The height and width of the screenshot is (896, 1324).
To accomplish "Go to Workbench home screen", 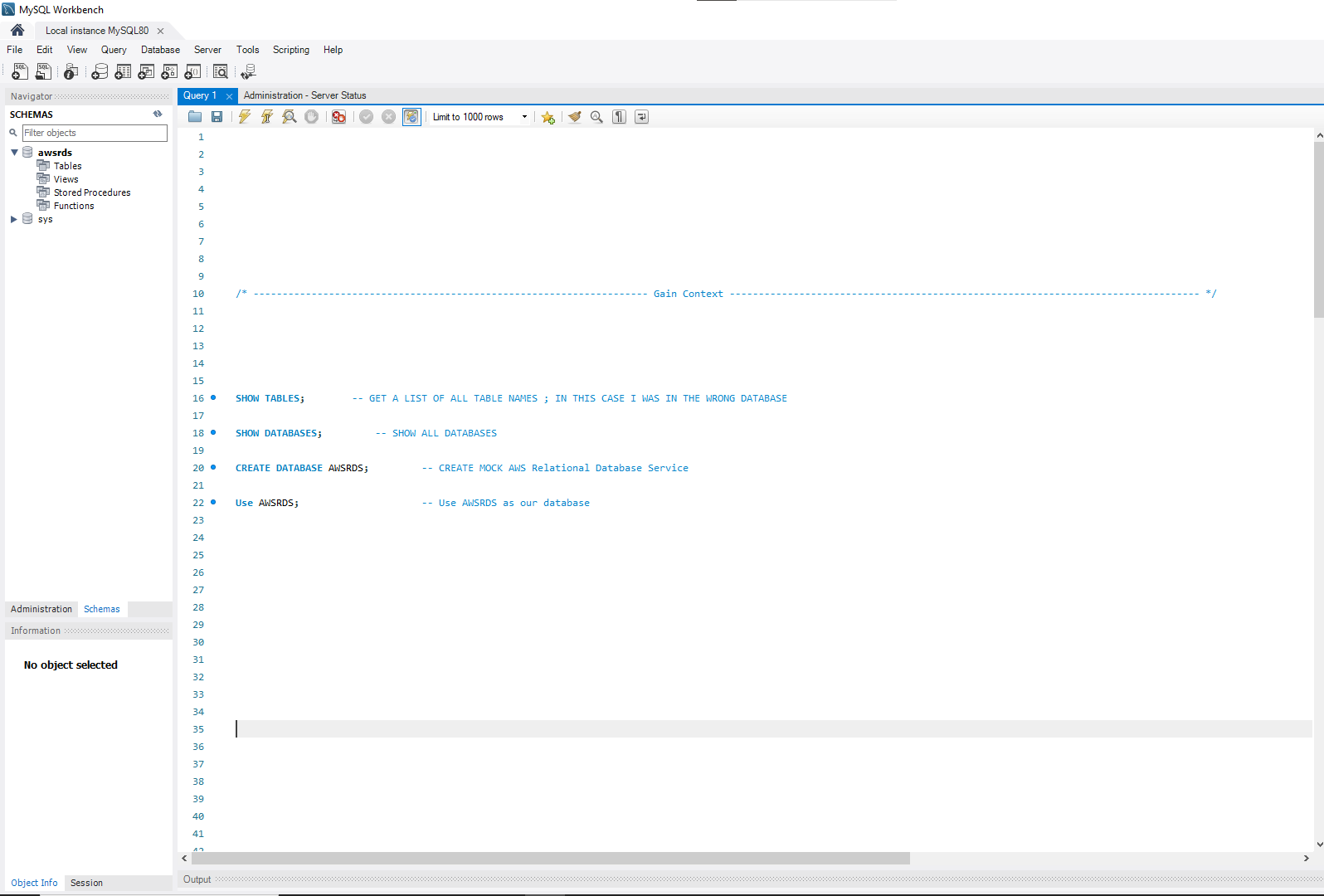I will 17,30.
